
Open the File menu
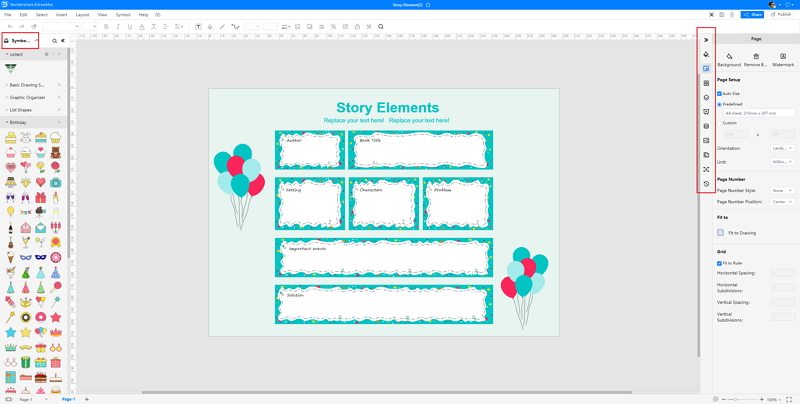tap(8, 15)
